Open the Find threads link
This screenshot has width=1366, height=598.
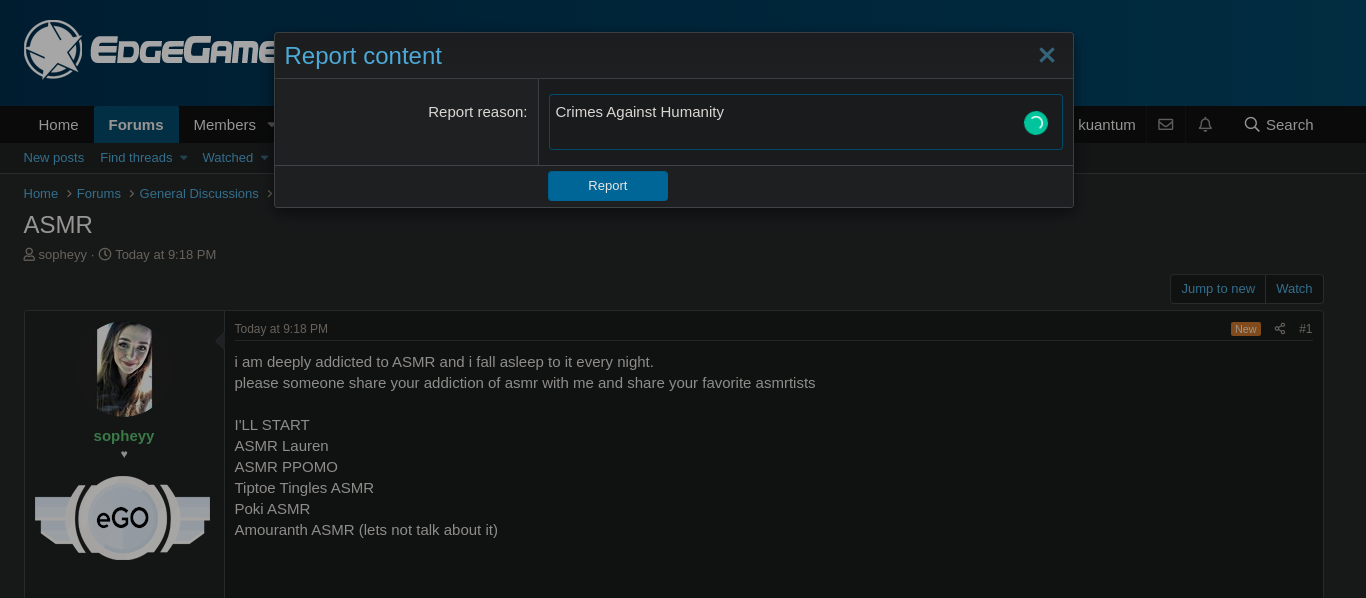point(136,158)
